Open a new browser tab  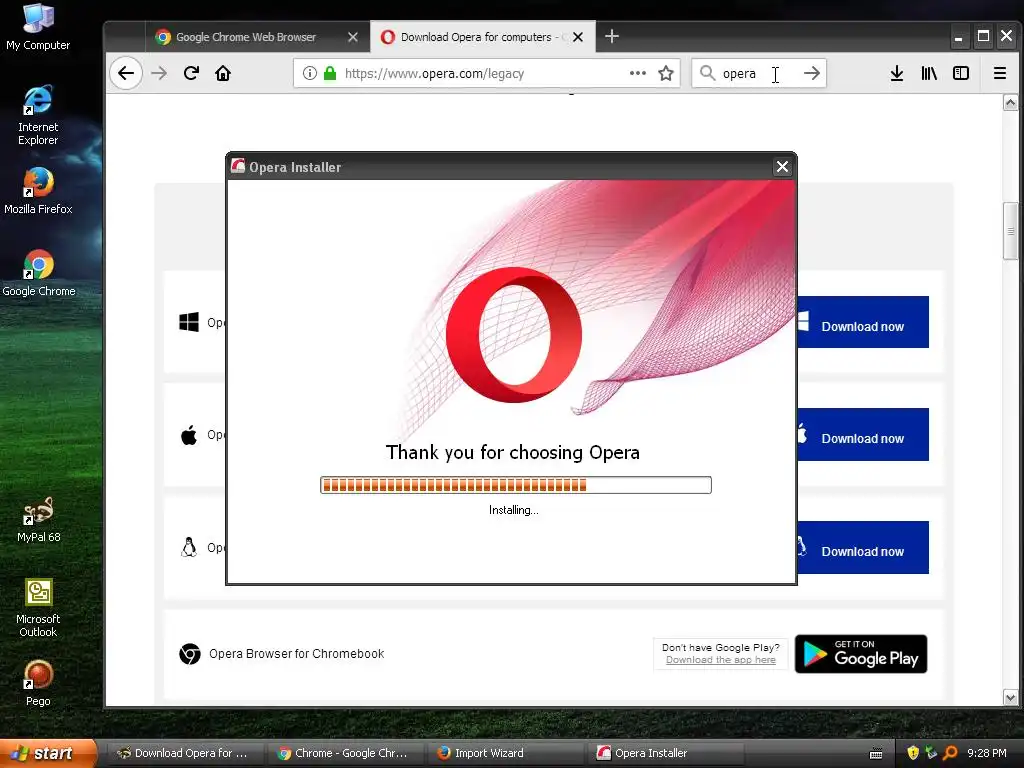(611, 37)
